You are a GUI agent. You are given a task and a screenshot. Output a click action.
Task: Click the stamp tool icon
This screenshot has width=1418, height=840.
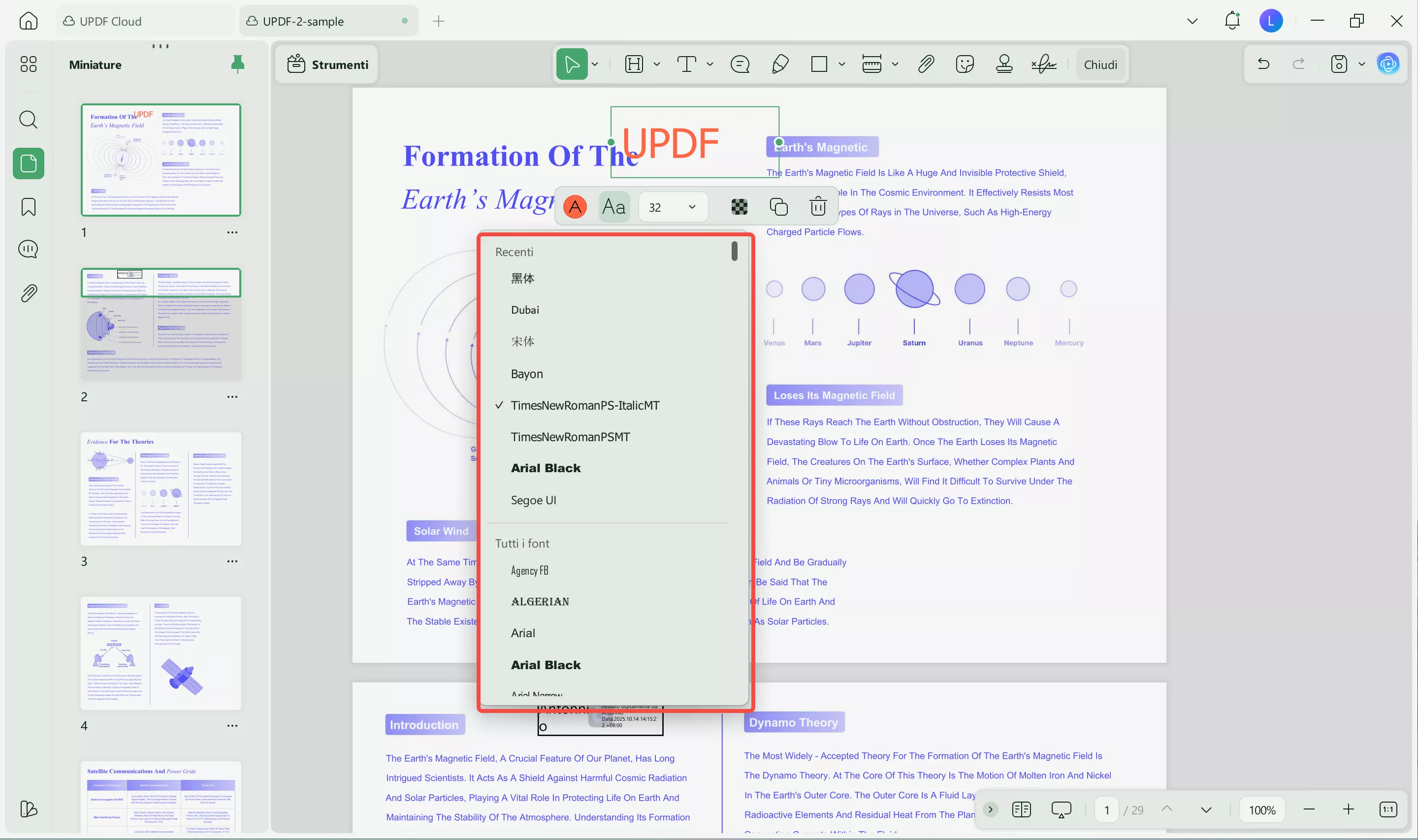coord(1004,65)
